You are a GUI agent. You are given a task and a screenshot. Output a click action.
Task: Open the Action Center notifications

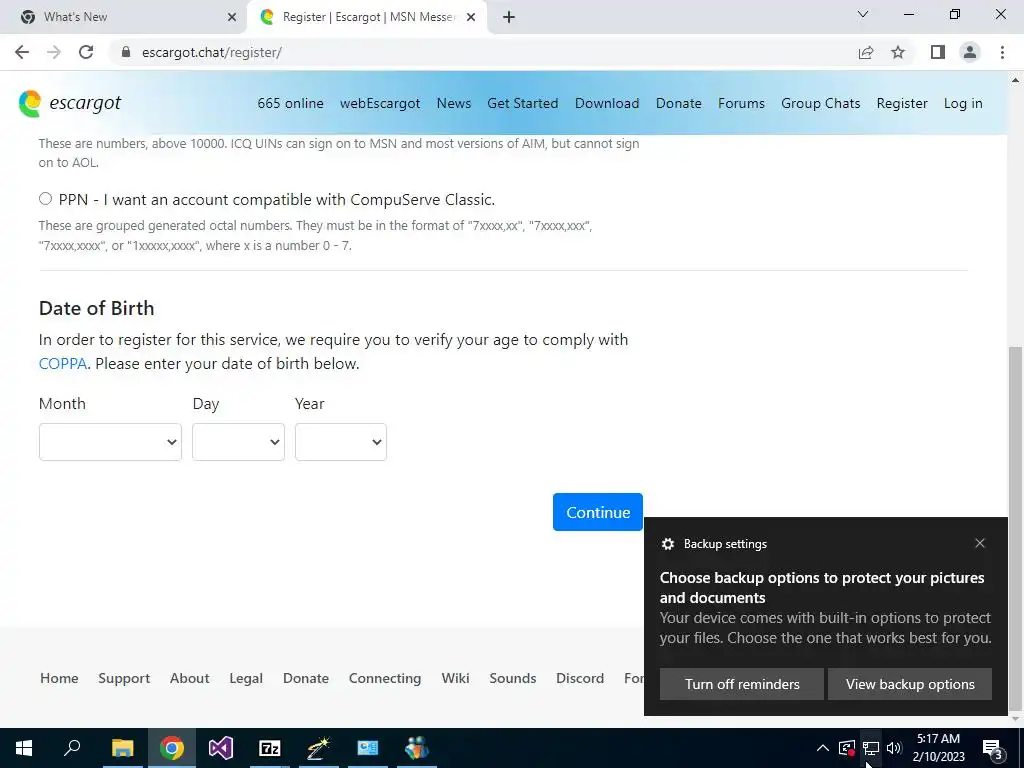pyautogui.click(x=993, y=748)
